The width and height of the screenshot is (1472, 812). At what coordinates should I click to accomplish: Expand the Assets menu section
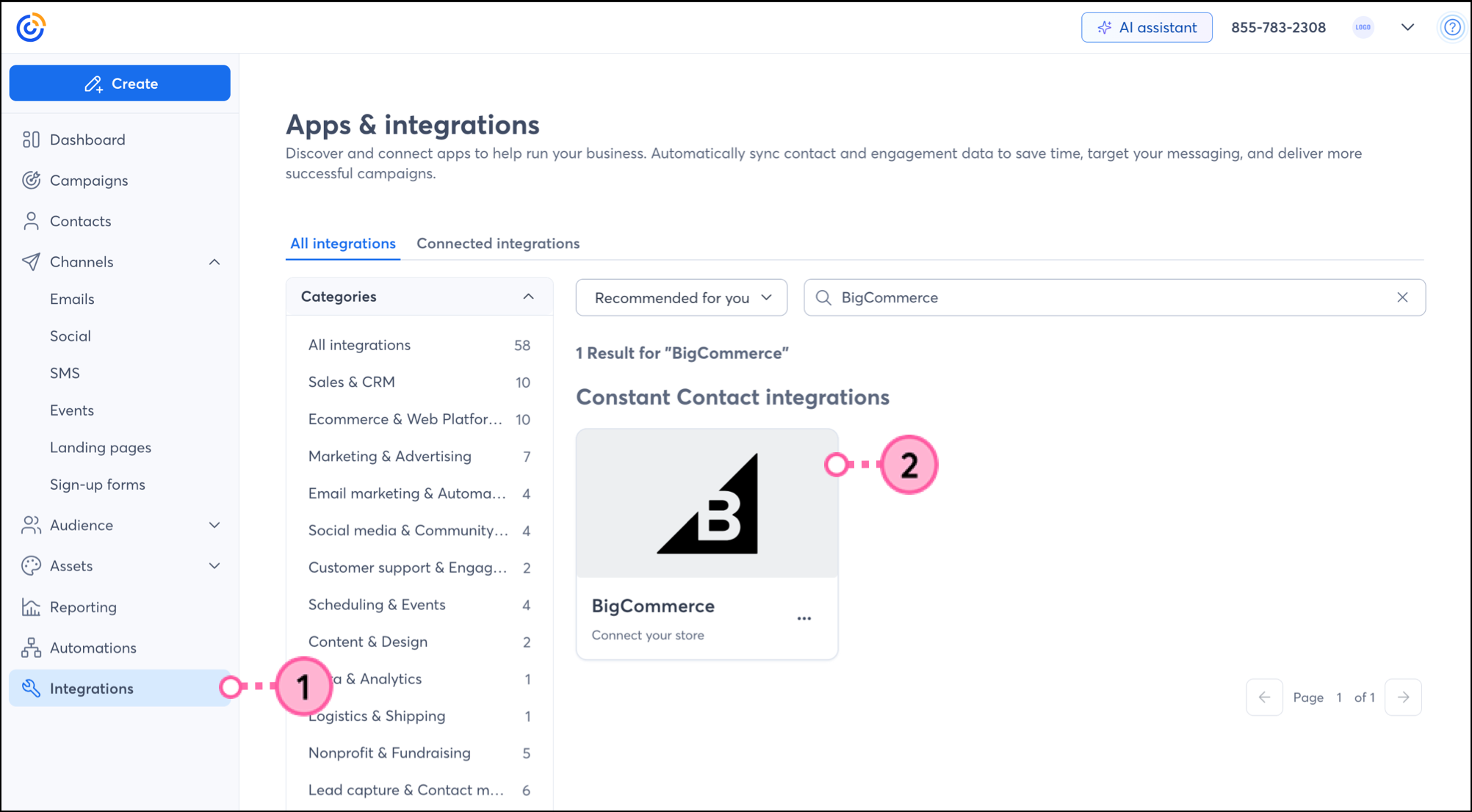coord(214,566)
